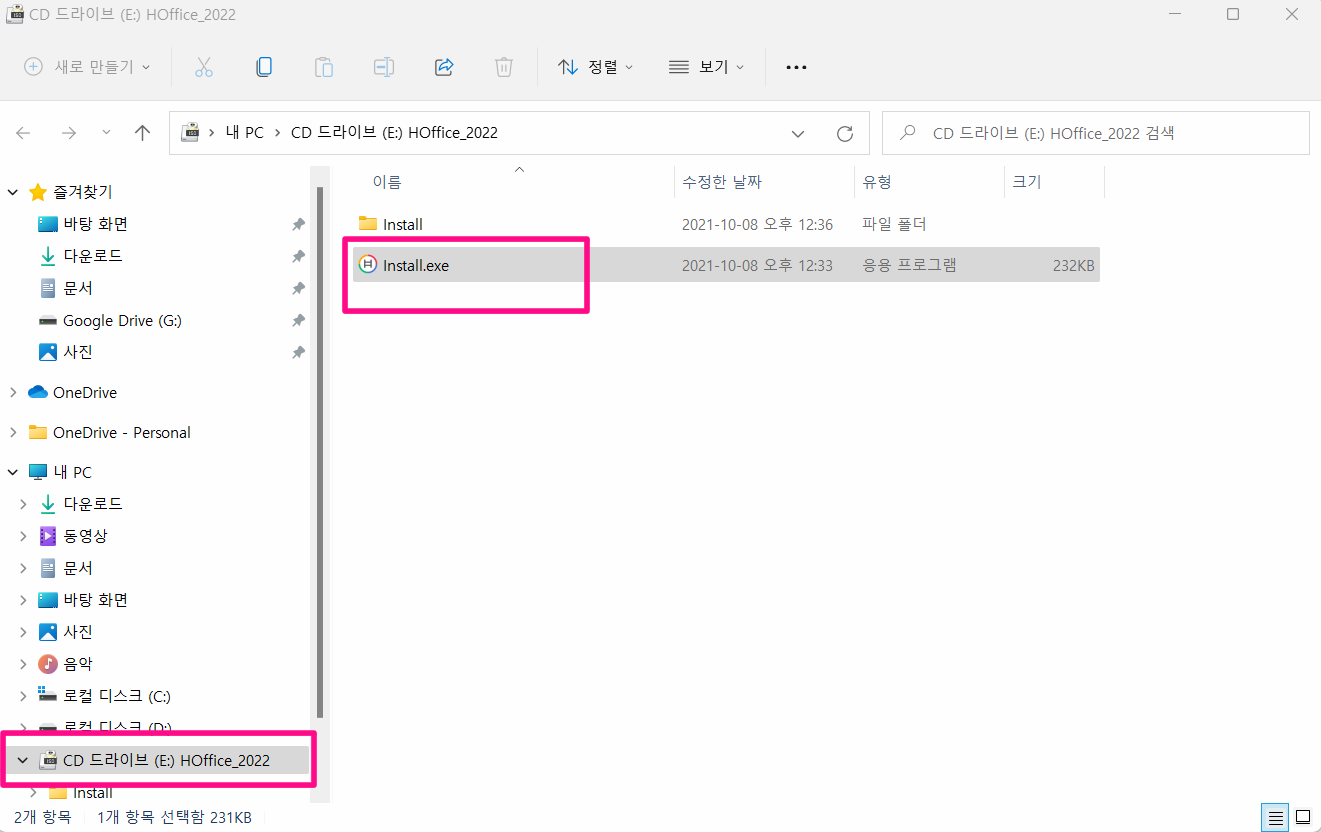Click the navigation pane scrollbar
The image size is (1321, 832).
tap(319, 452)
